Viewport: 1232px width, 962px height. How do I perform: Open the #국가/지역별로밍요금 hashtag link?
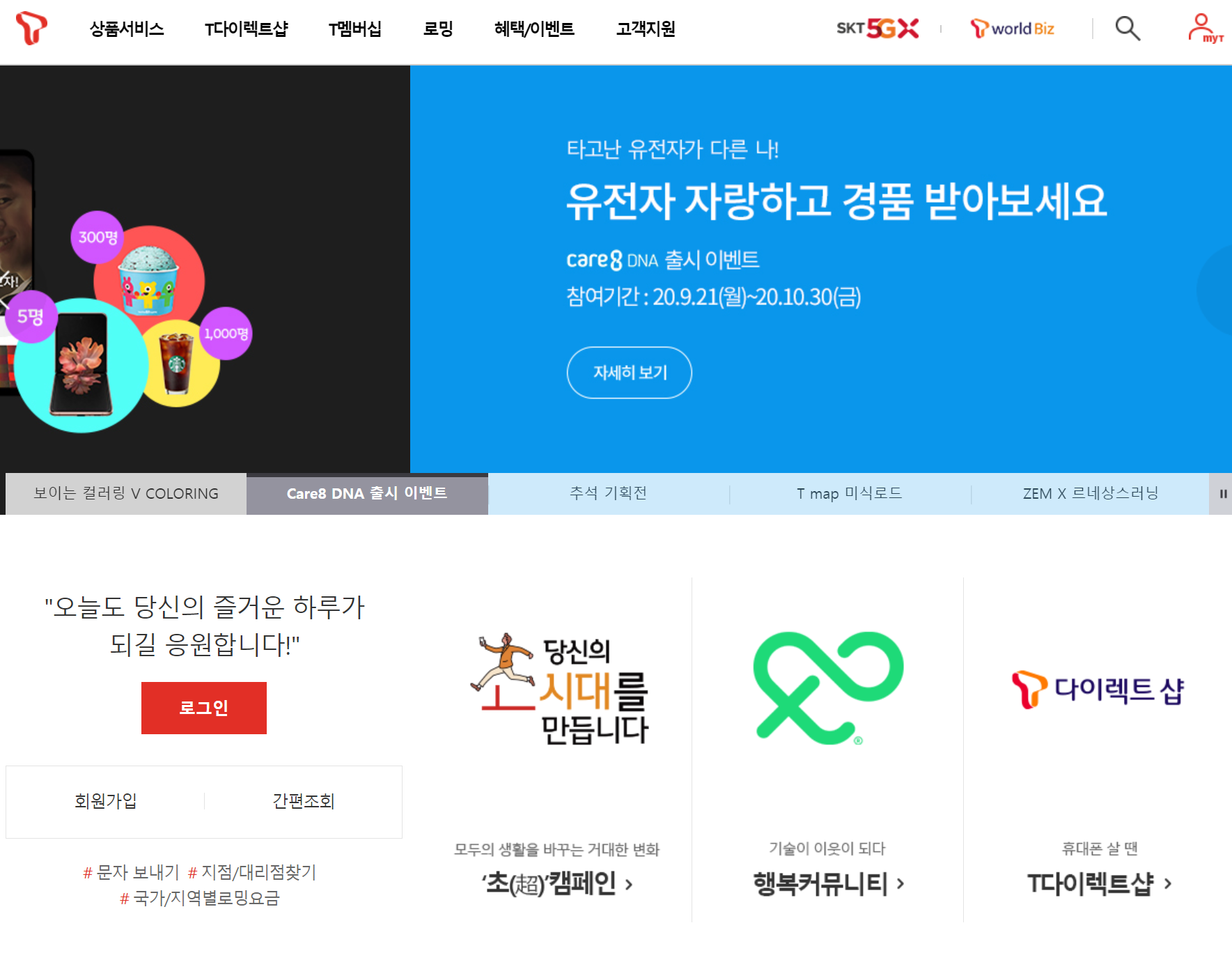(x=200, y=898)
